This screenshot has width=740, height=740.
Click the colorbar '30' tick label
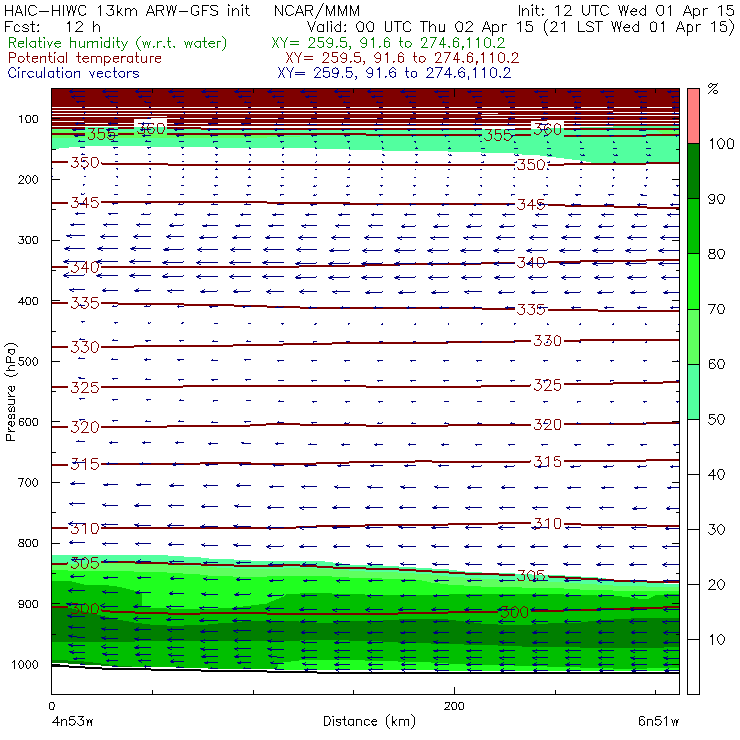pyautogui.click(x=716, y=530)
